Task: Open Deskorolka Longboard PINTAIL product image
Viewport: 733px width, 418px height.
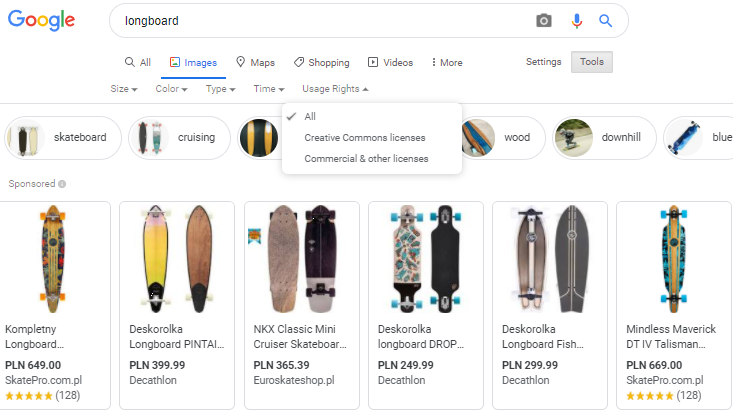Action: point(177,259)
